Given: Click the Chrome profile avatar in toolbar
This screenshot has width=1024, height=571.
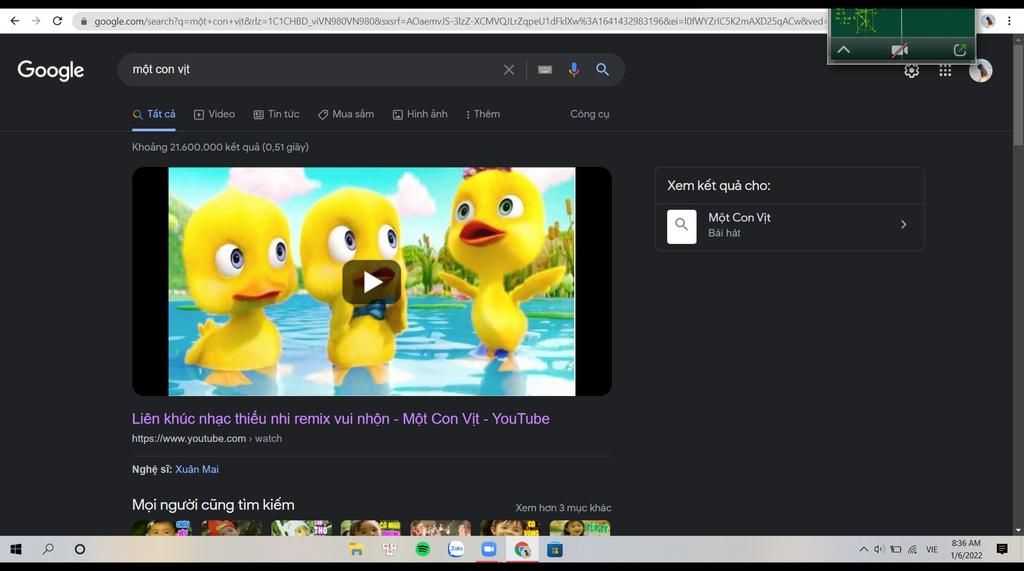Looking at the screenshot, I should pos(987,21).
